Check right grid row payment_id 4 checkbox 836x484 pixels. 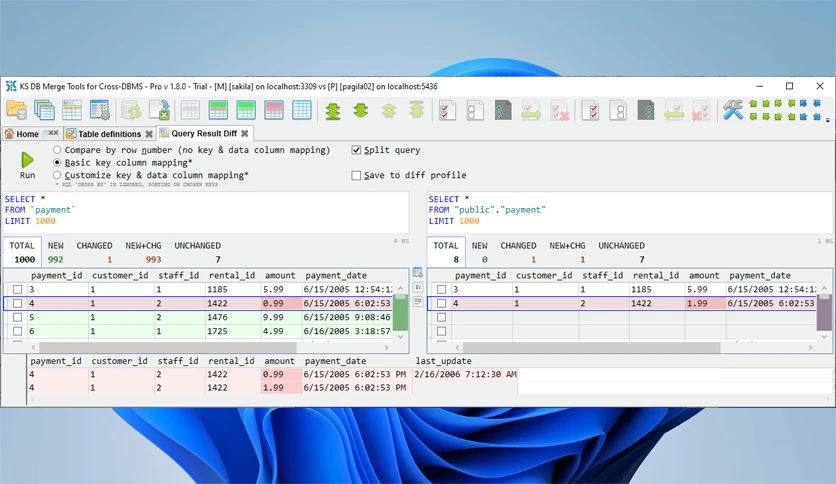click(441, 303)
